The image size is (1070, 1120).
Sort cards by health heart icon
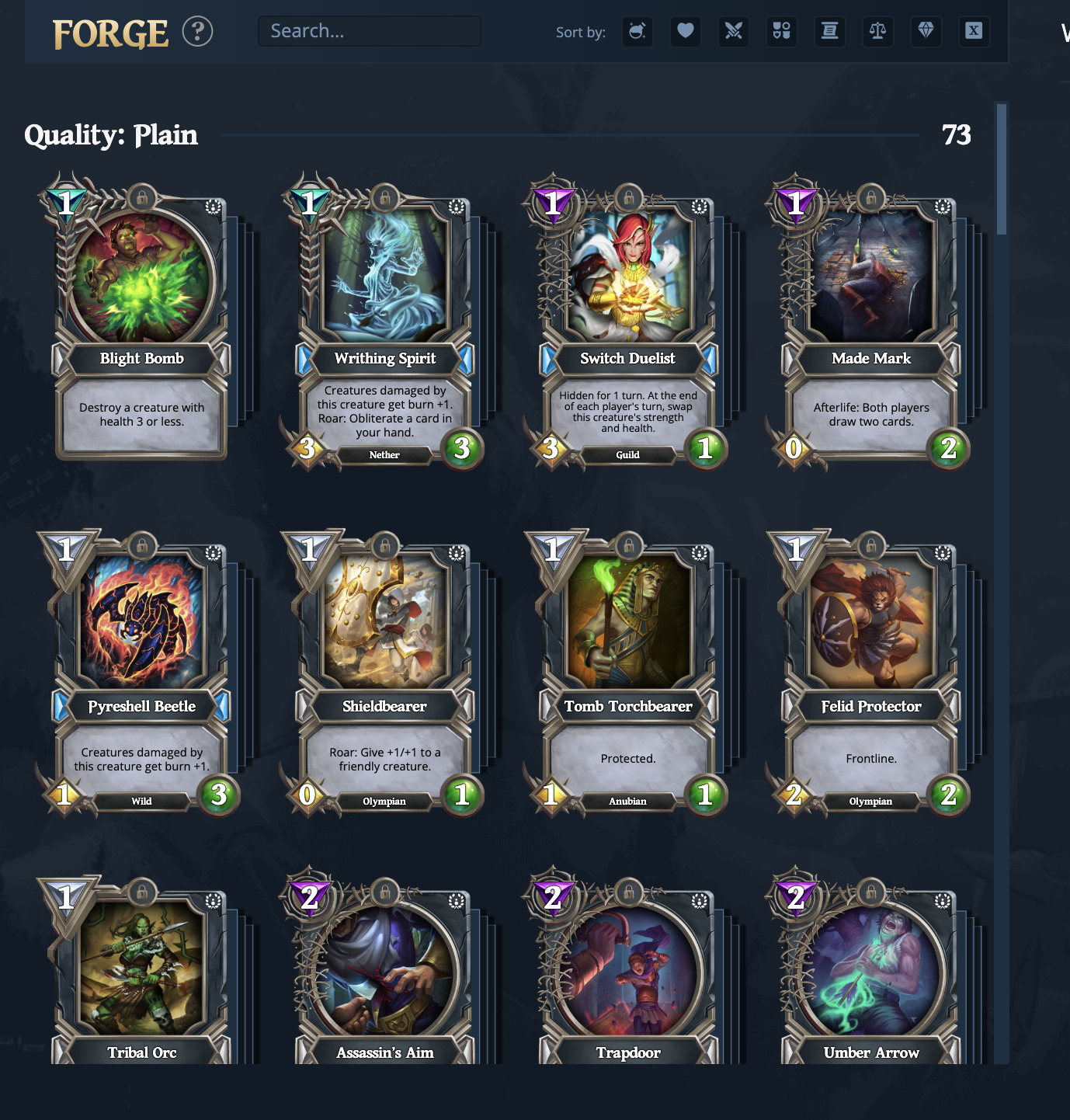pos(686,31)
